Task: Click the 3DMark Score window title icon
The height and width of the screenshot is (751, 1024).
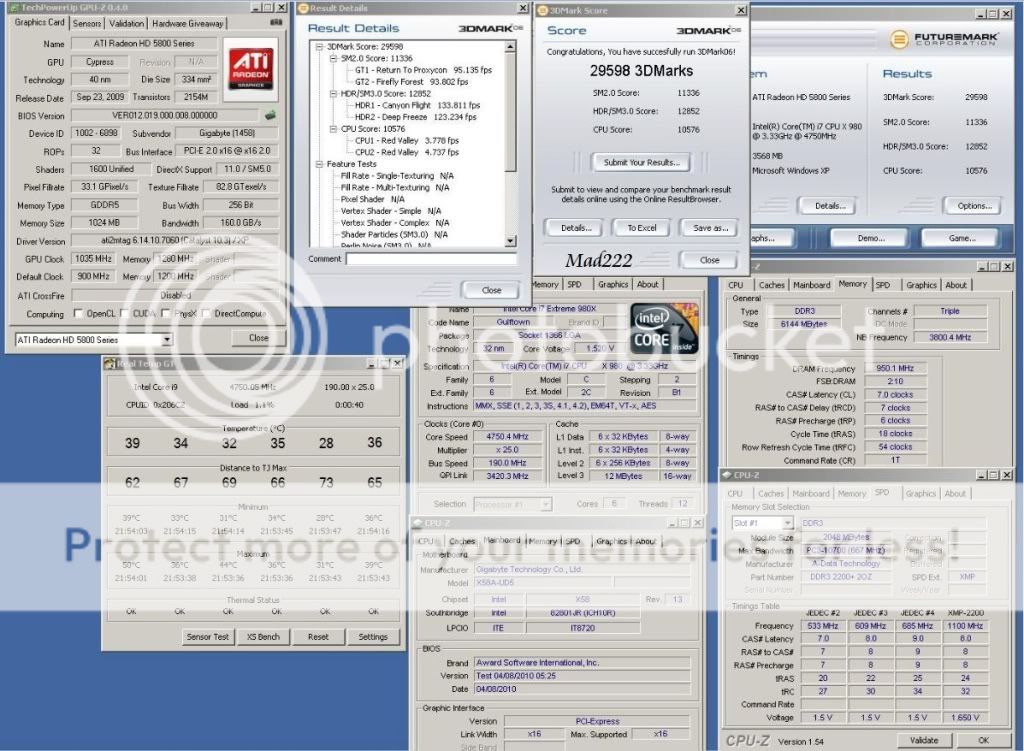Action: [x=542, y=10]
